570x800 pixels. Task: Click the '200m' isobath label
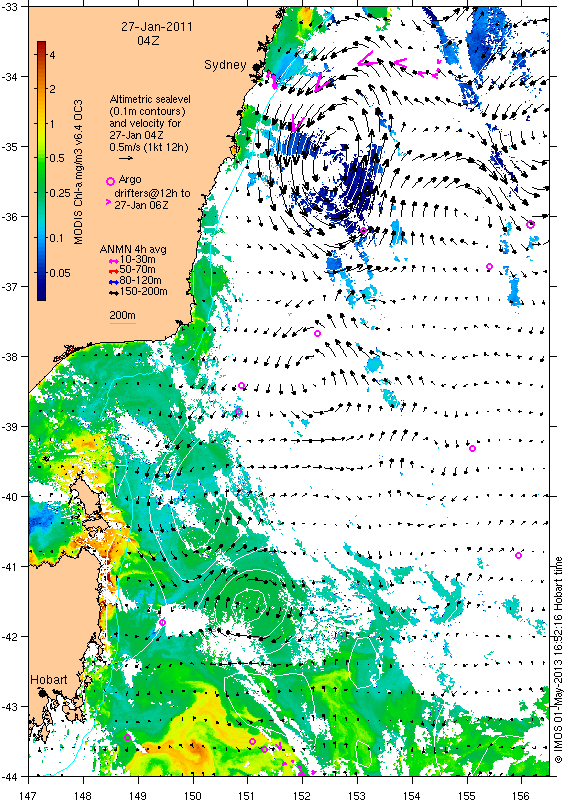click(x=122, y=315)
